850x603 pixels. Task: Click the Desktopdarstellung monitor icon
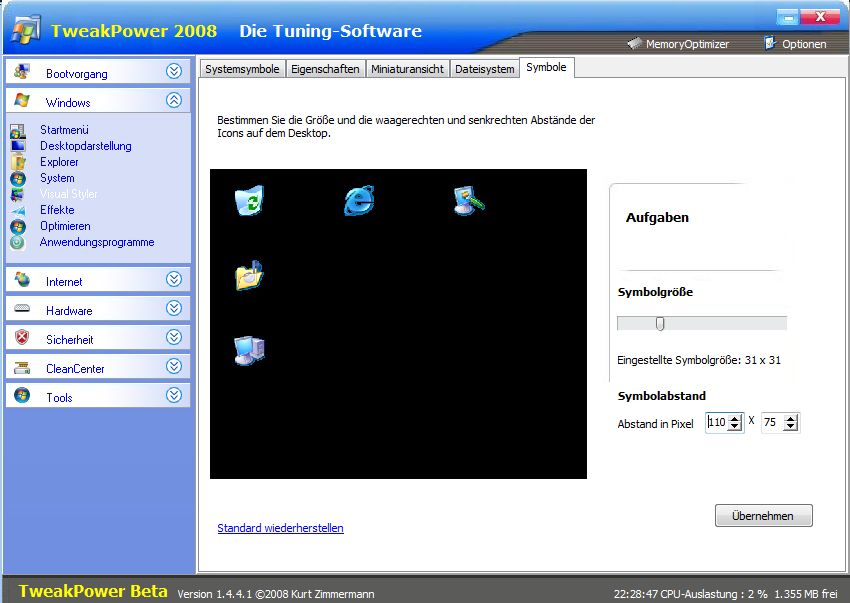pyautogui.click(x=18, y=146)
